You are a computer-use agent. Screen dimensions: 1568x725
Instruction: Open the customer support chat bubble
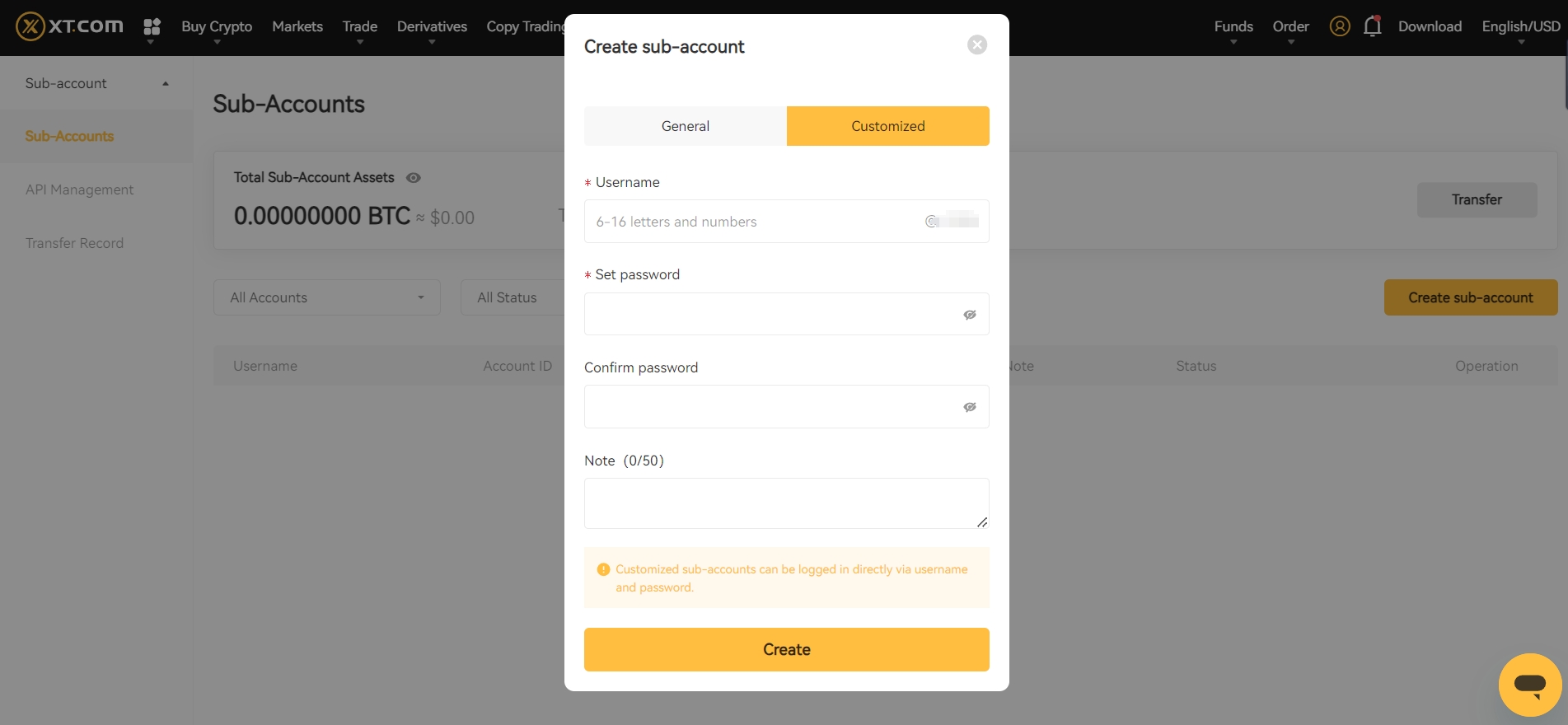click(1530, 685)
